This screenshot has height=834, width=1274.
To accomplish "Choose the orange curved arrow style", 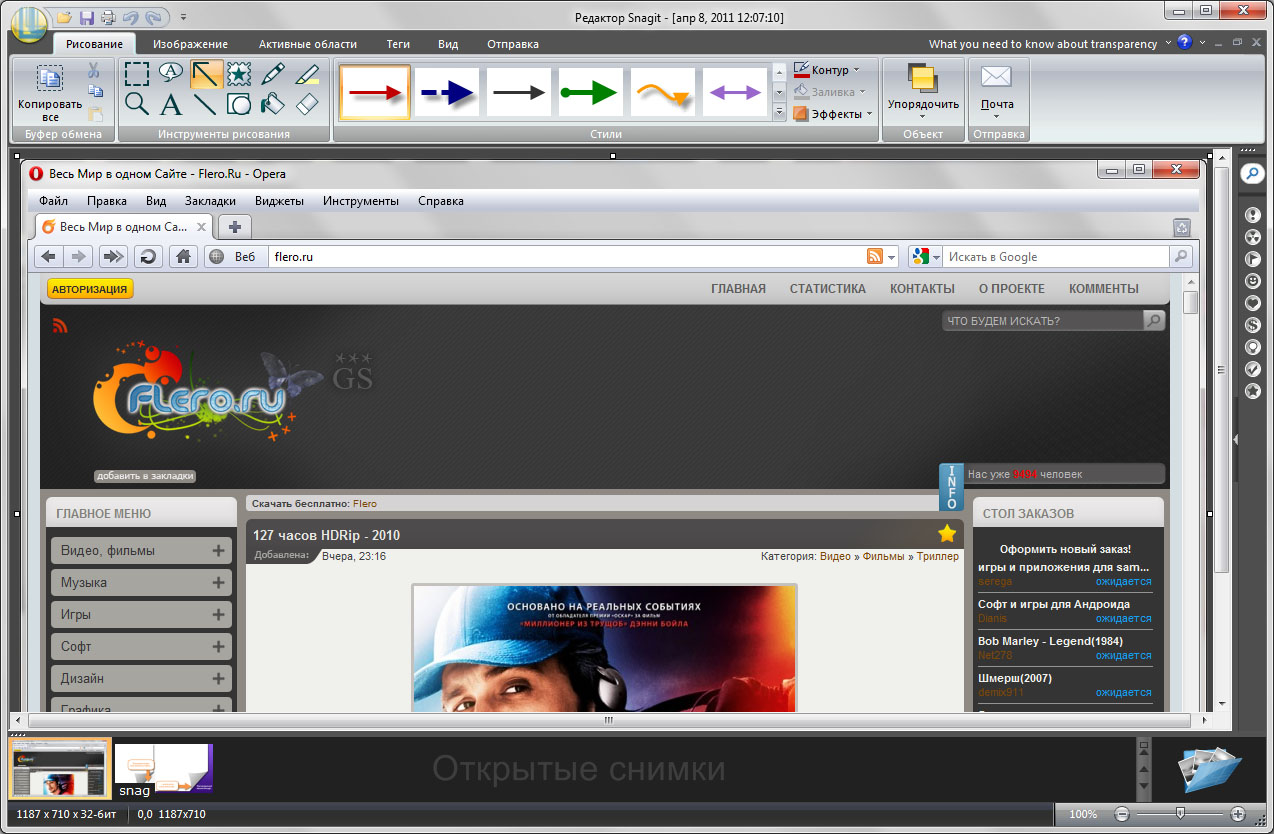I will pyautogui.click(x=663, y=92).
